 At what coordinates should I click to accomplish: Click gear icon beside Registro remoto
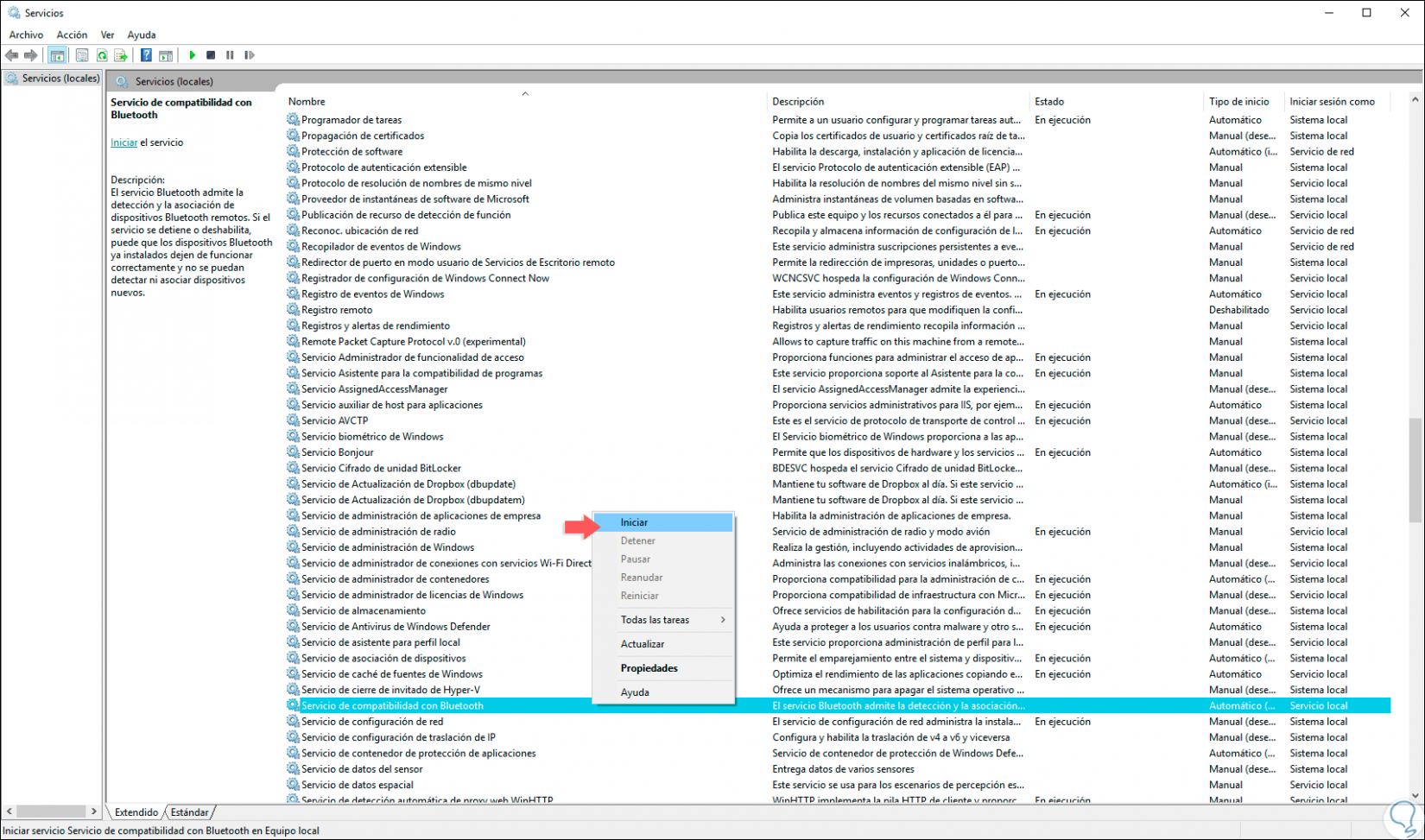coord(293,310)
